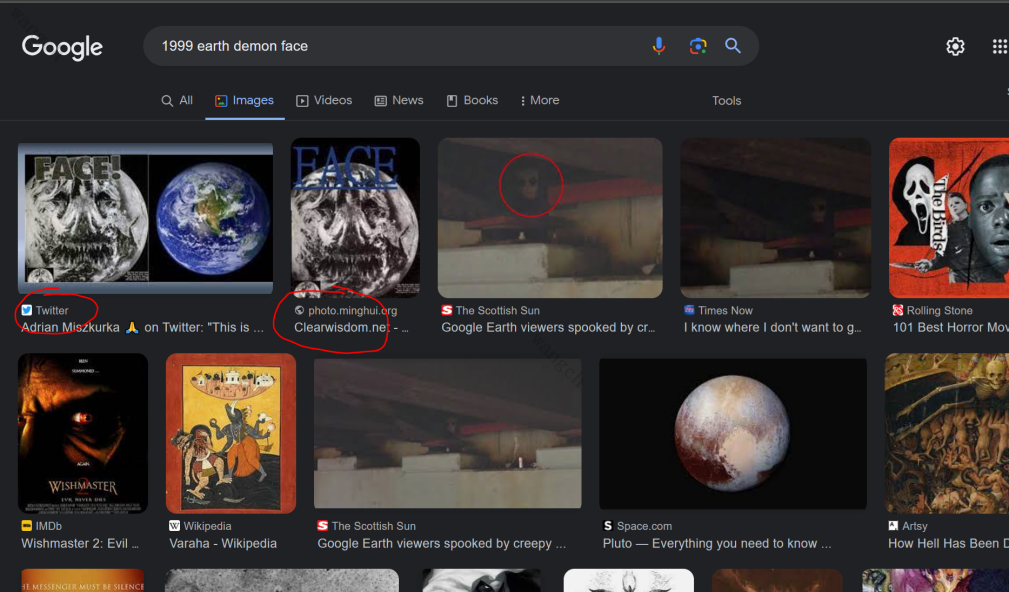The height and width of the screenshot is (592, 1009).
Task: Open 'Wishmaster 2: Evil' link
Action: pos(80,543)
